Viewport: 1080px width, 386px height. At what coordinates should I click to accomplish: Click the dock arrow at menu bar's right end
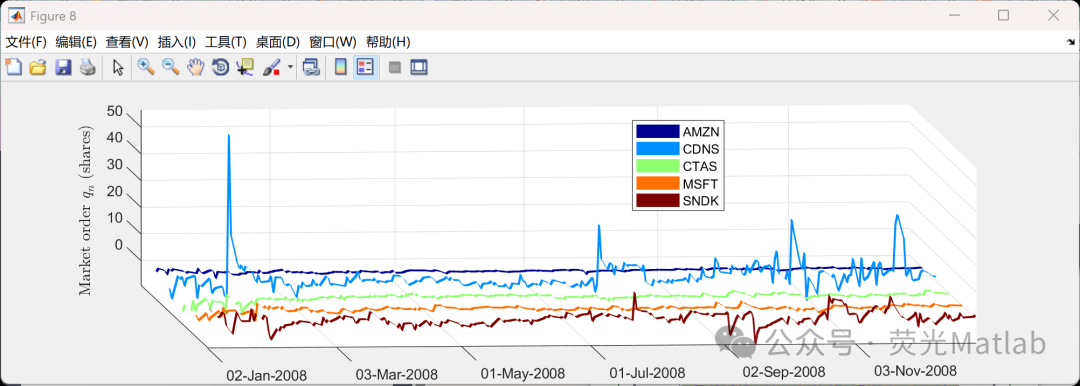pyautogui.click(x=1070, y=43)
